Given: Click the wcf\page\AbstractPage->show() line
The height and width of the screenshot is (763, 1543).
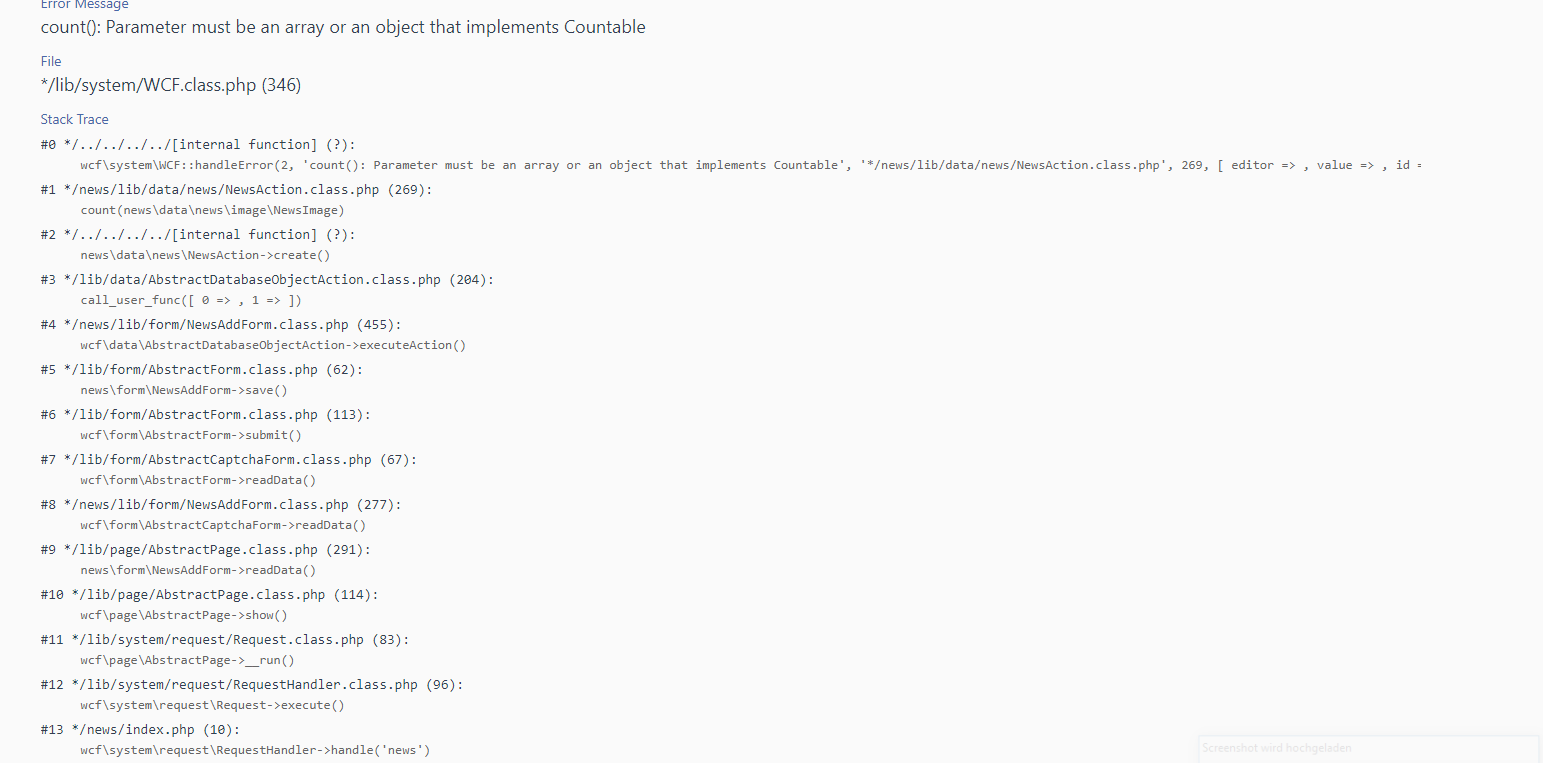Looking at the screenshot, I should click(184, 615).
